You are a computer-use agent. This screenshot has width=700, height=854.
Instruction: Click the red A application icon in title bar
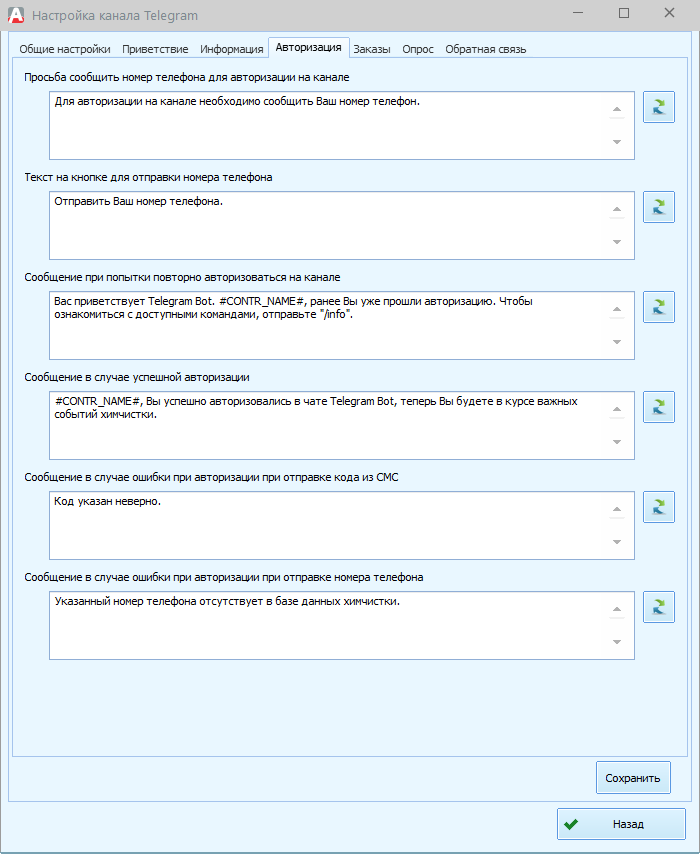pos(16,15)
